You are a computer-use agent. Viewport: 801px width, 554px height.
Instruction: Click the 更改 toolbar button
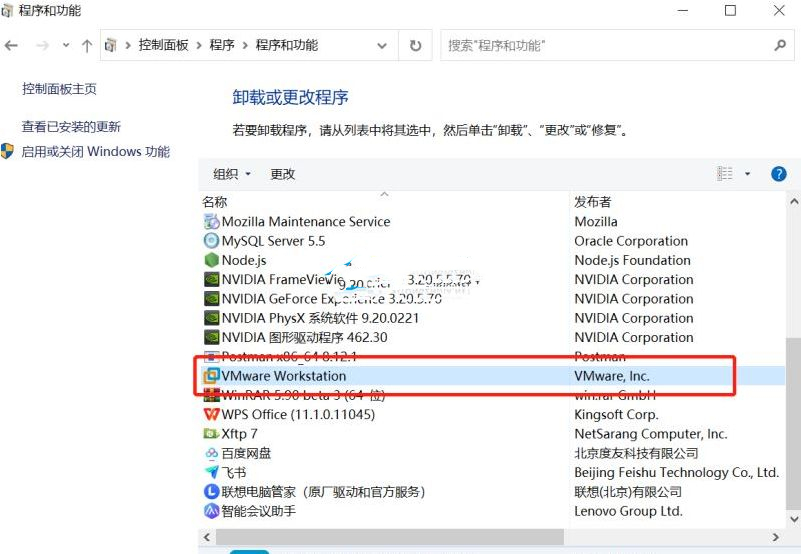(x=282, y=174)
